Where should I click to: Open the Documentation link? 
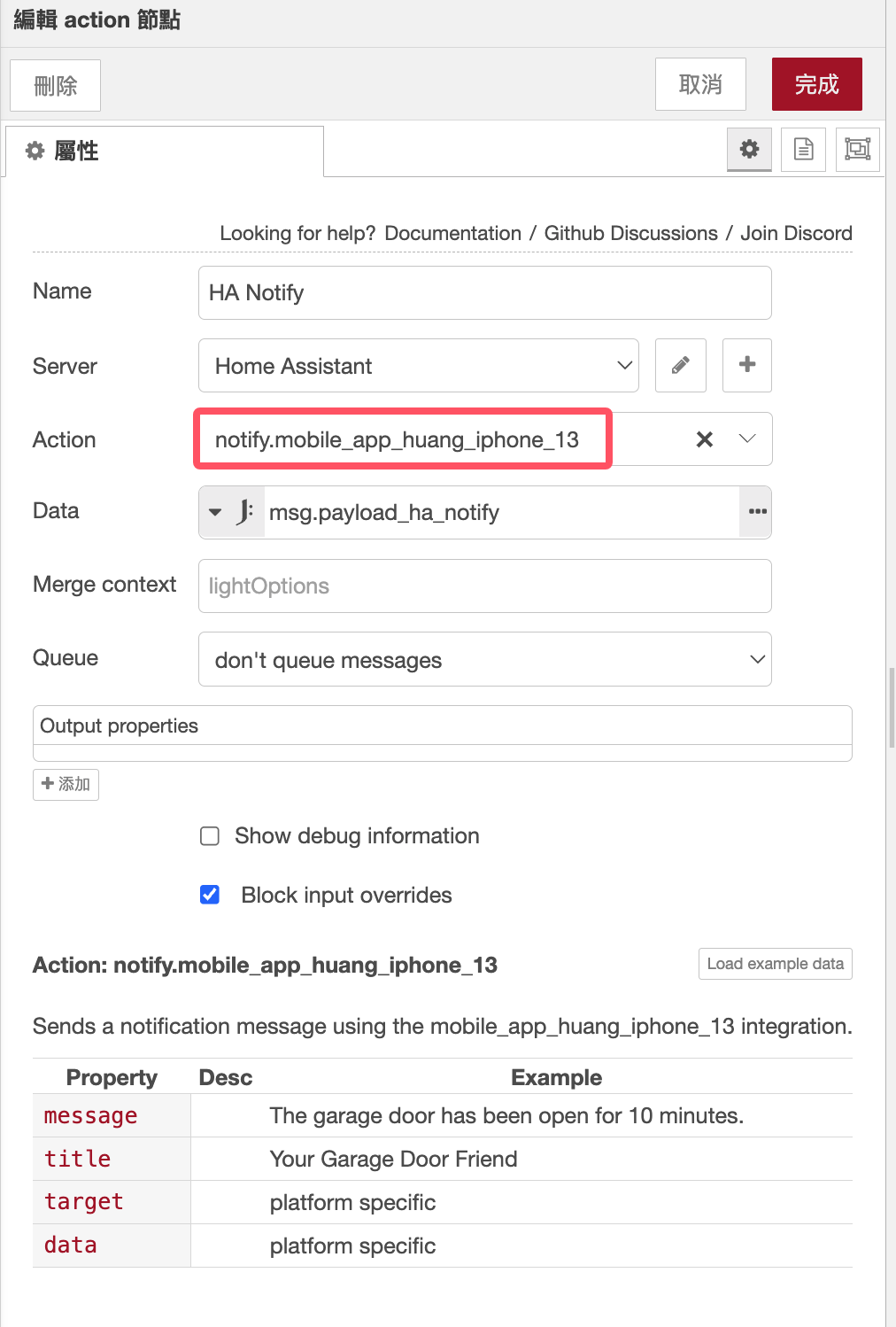452,233
